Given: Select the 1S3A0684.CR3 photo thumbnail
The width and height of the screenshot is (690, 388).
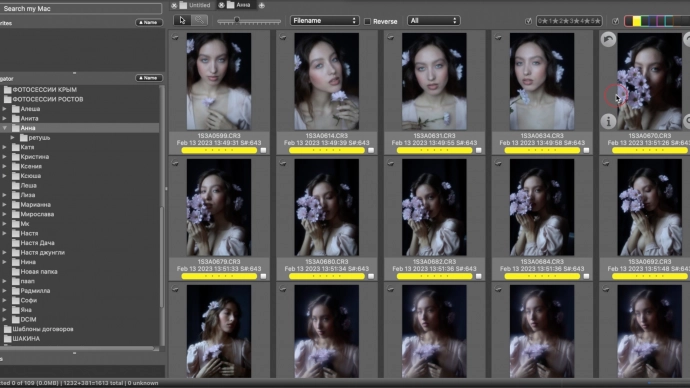Looking at the screenshot, I should tap(542, 207).
